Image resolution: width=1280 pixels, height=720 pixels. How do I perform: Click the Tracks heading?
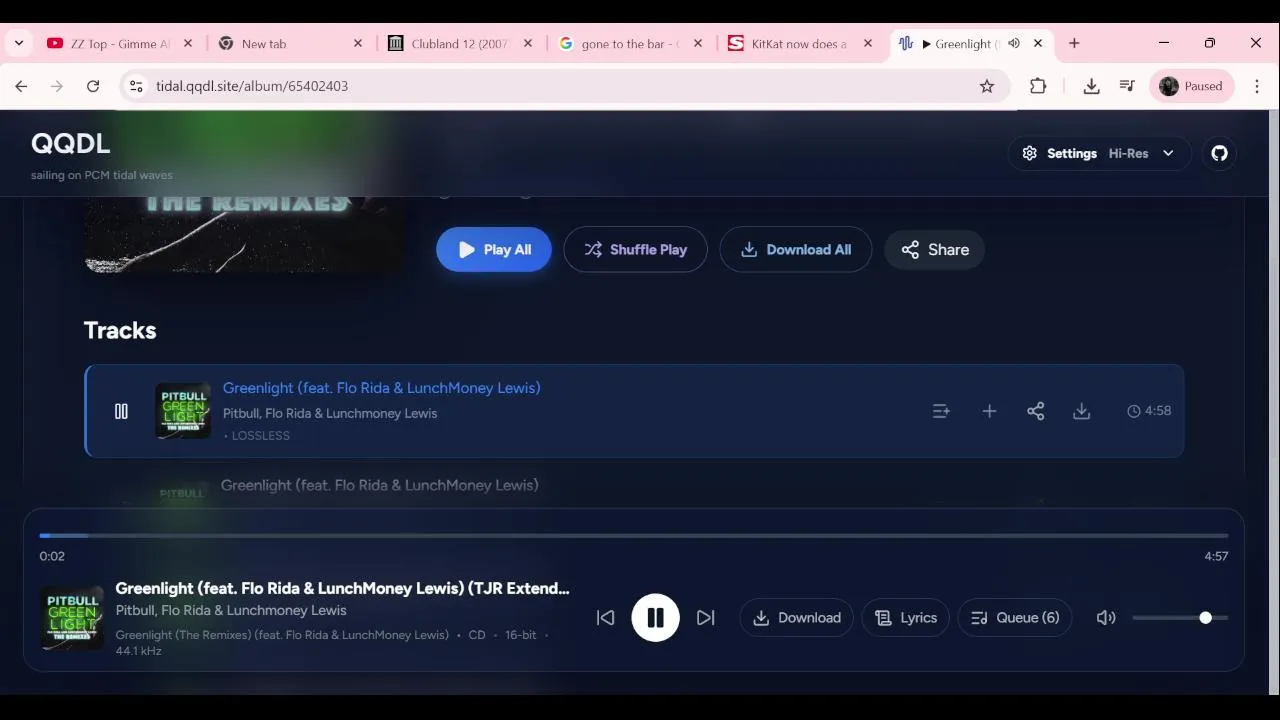pyautogui.click(x=120, y=330)
